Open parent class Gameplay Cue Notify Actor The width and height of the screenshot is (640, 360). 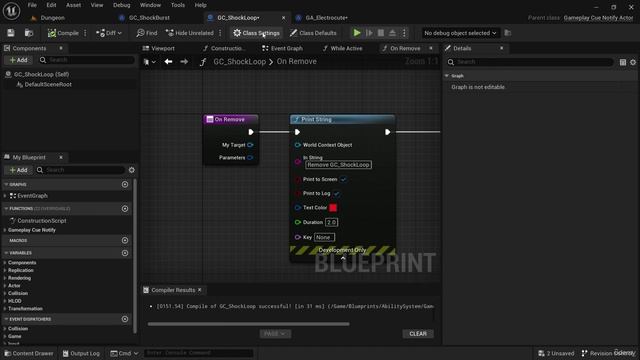click(598, 18)
